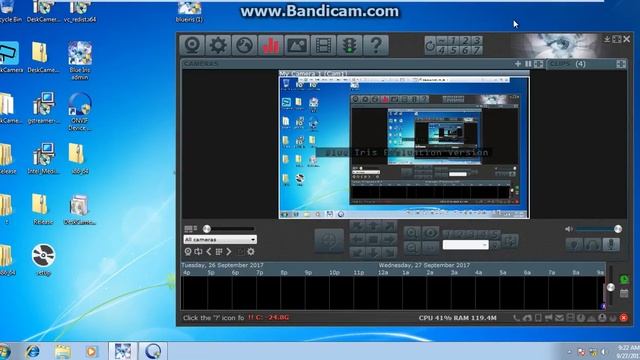Select profile number 1
This screenshot has height=360, width=640.
453,40
